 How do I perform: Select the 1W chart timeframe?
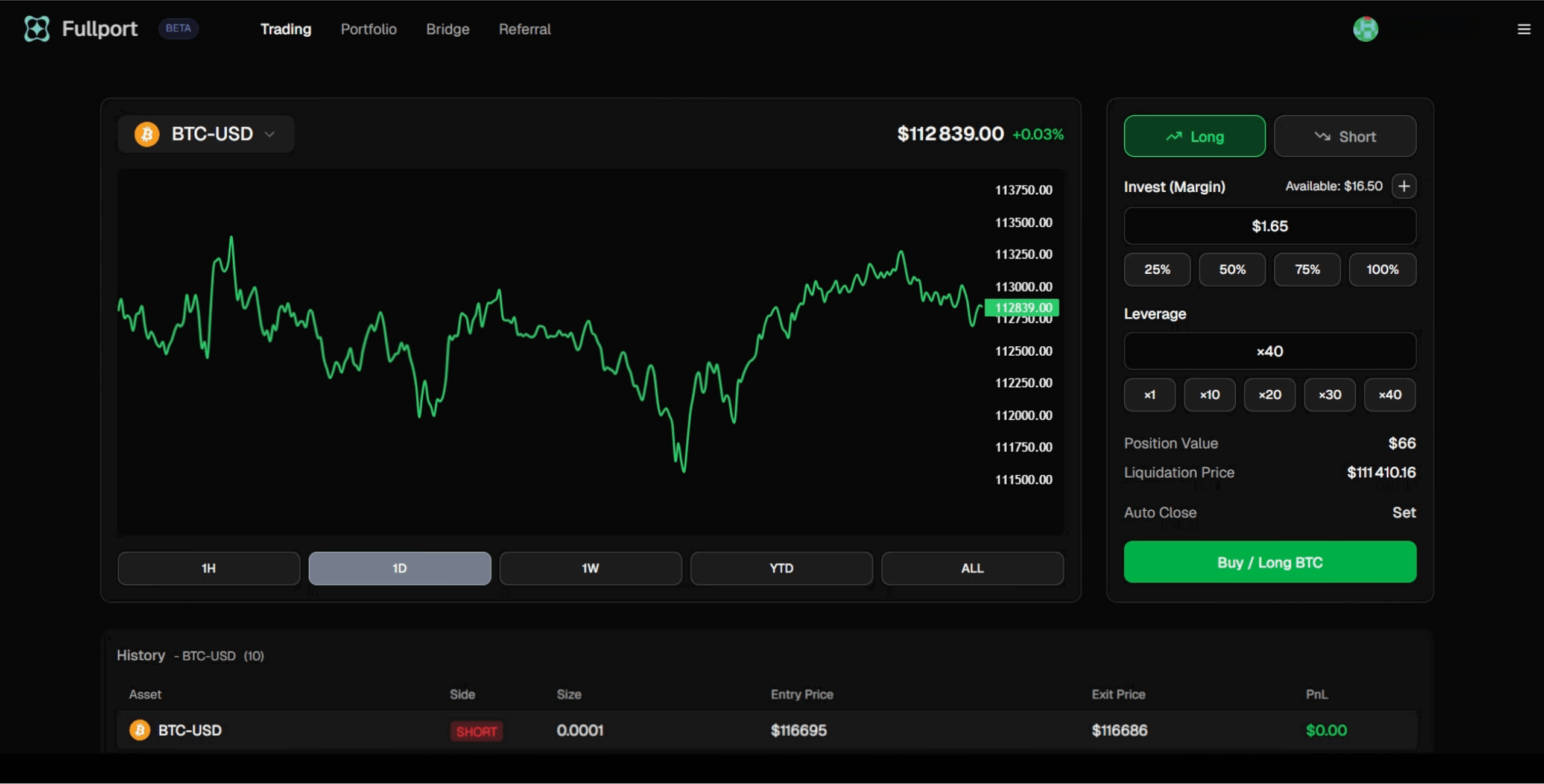click(x=590, y=567)
